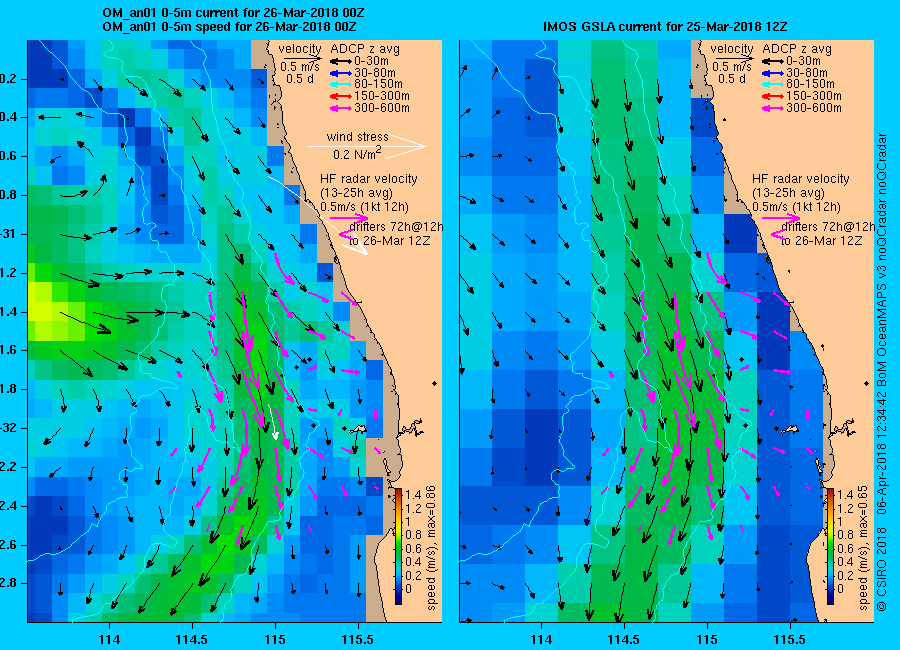
Task: Click the speed colour bar in IMOS GSLA map
Action: click(x=830, y=546)
